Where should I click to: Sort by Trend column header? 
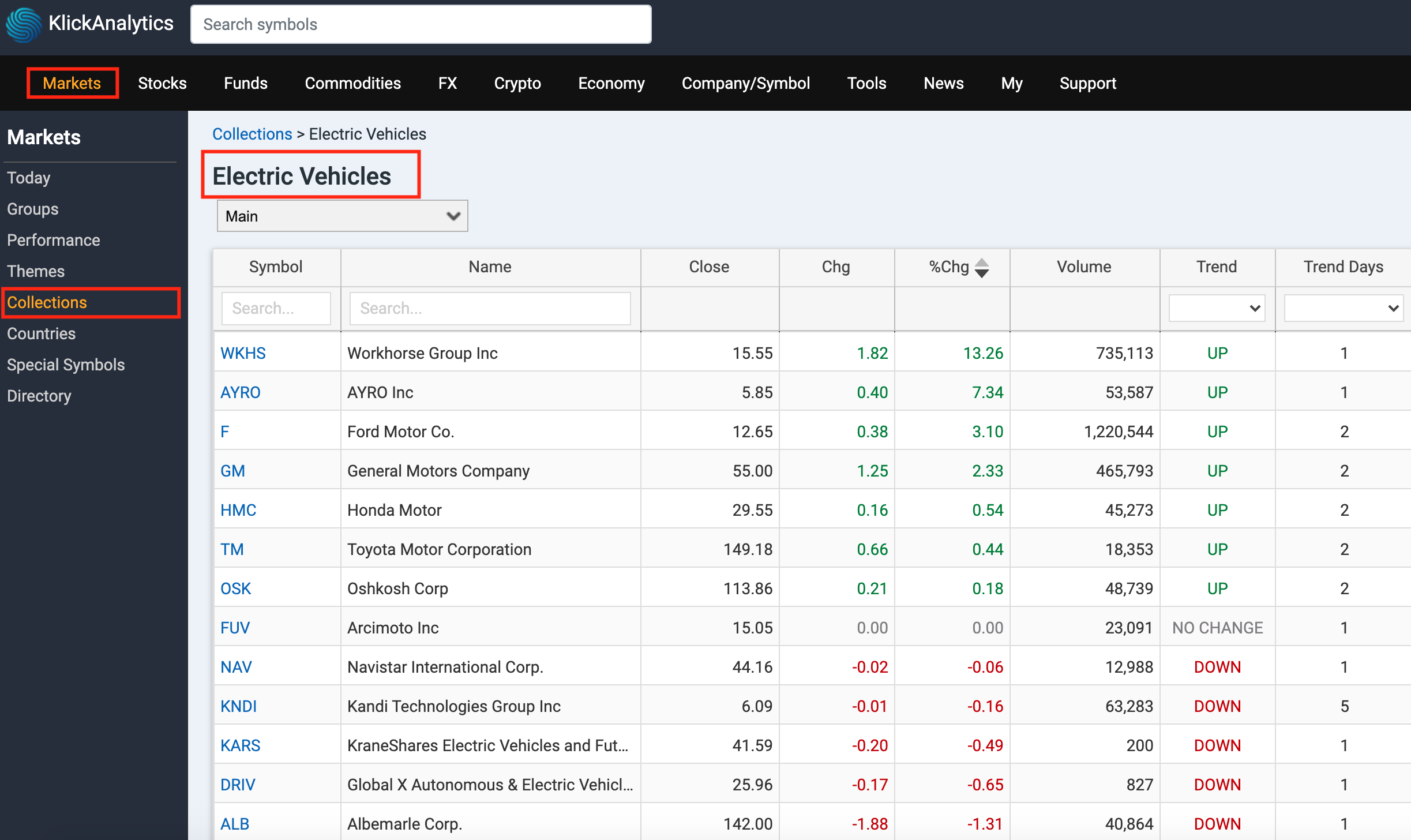[x=1217, y=267]
